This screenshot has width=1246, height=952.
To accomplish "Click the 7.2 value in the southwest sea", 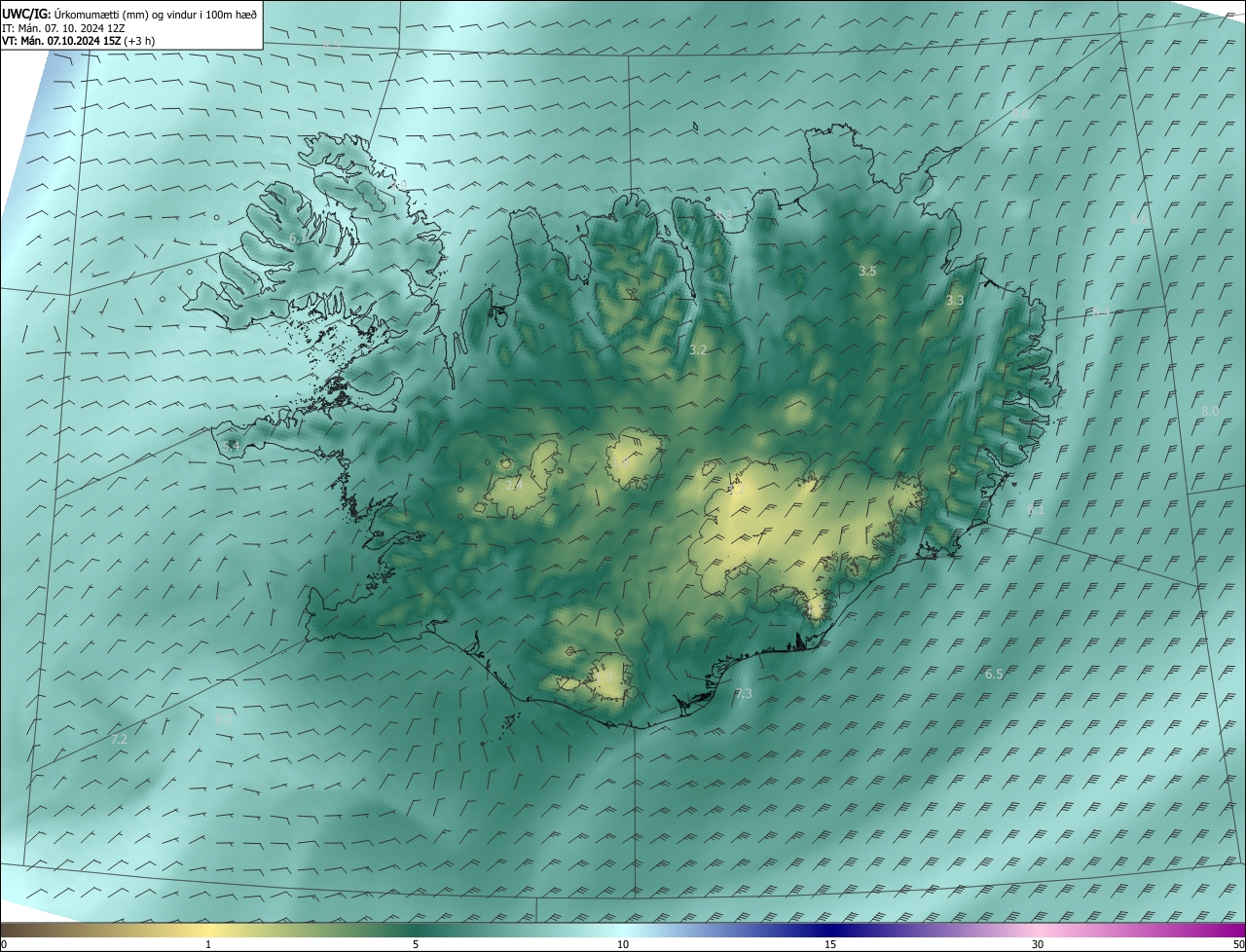I will click(x=119, y=740).
